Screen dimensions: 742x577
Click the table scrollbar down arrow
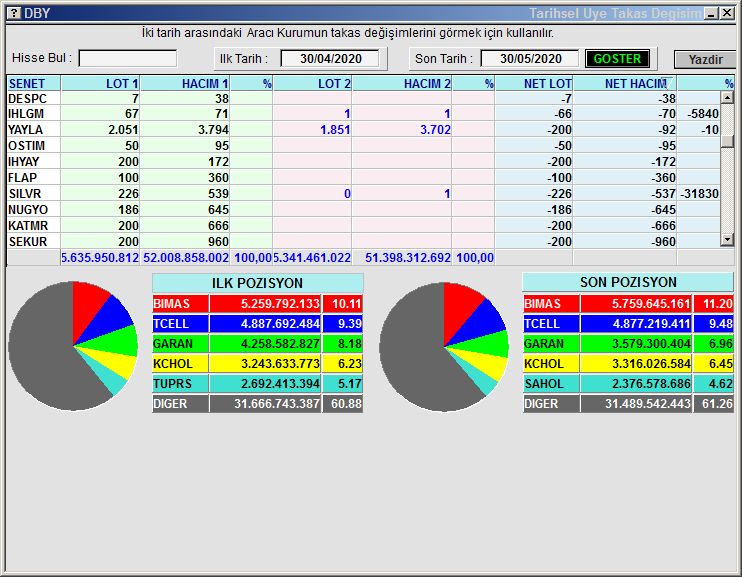point(727,240)
